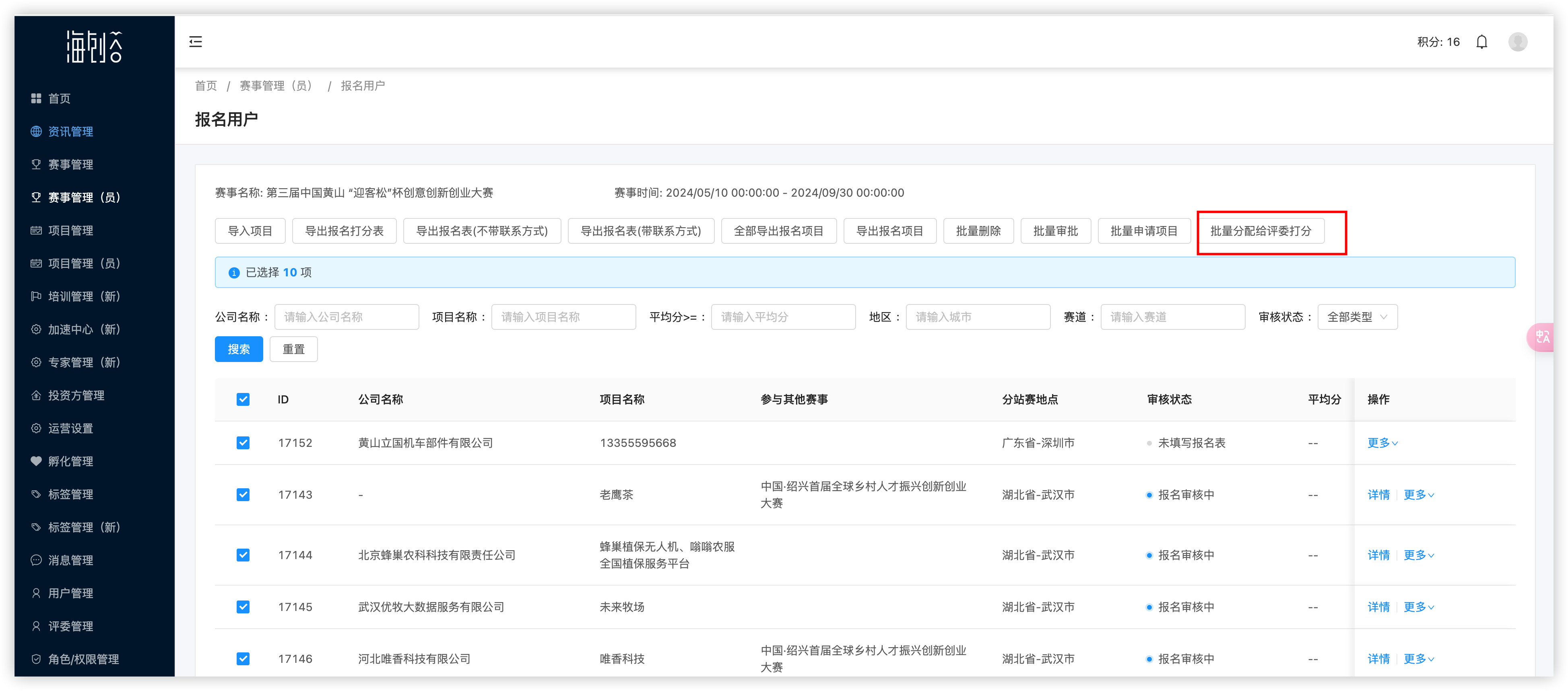This screenshot has height=691, width=1568.
Task: Focus the 公司名称 input field
Action: (347, 317)
